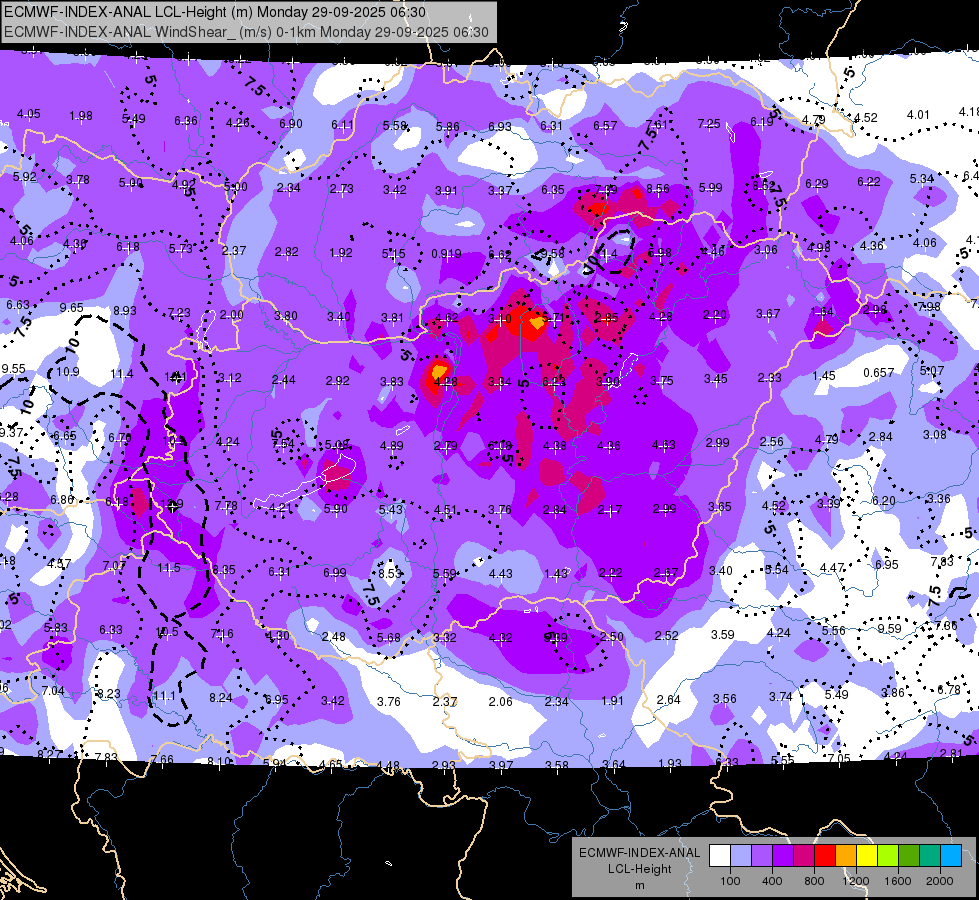This screenshot has height=900, width=979.
Task: Click the grid value 8.53
Action: (390, 573)
